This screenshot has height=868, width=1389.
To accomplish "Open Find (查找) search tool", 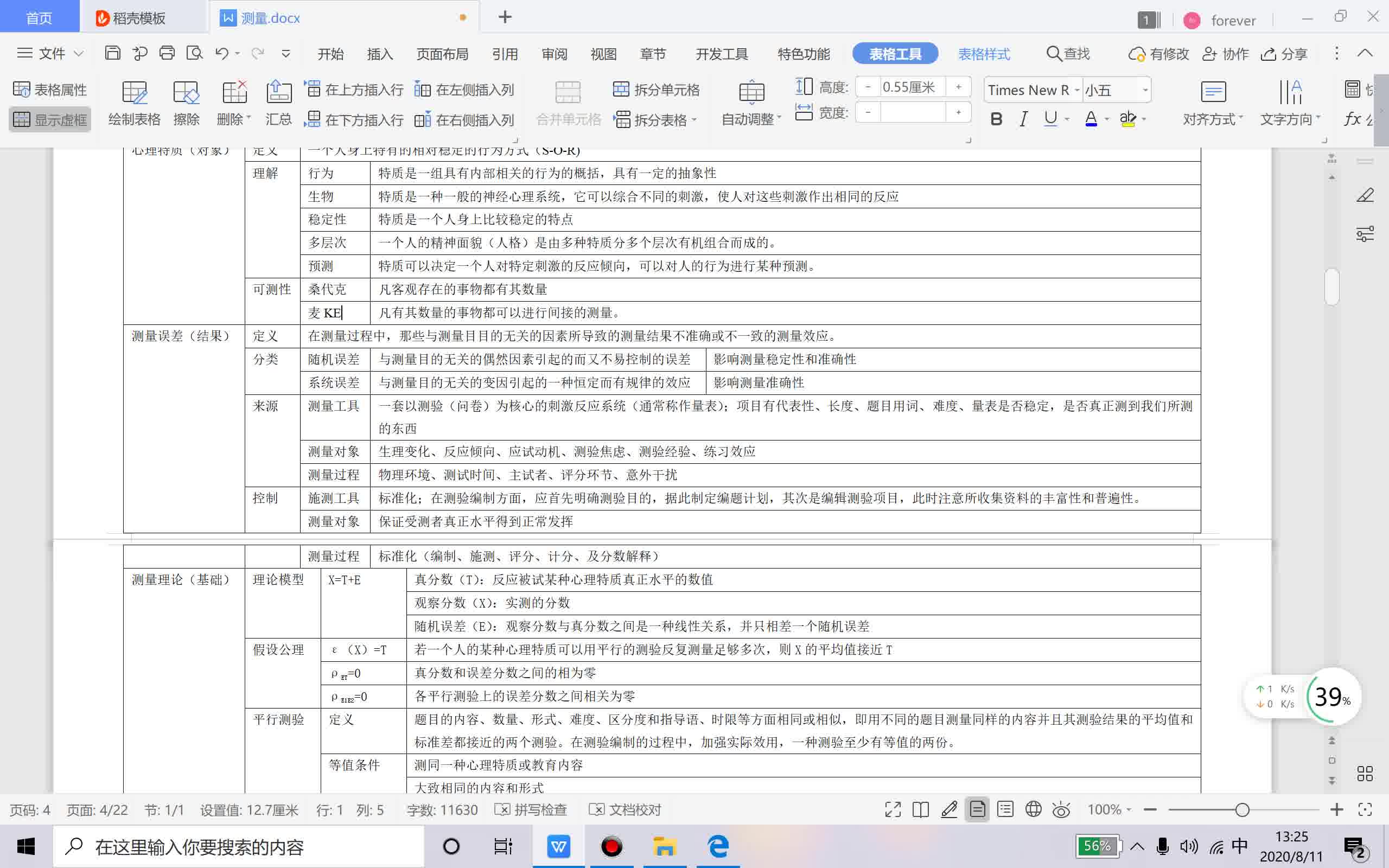I will pos(1068,53).
